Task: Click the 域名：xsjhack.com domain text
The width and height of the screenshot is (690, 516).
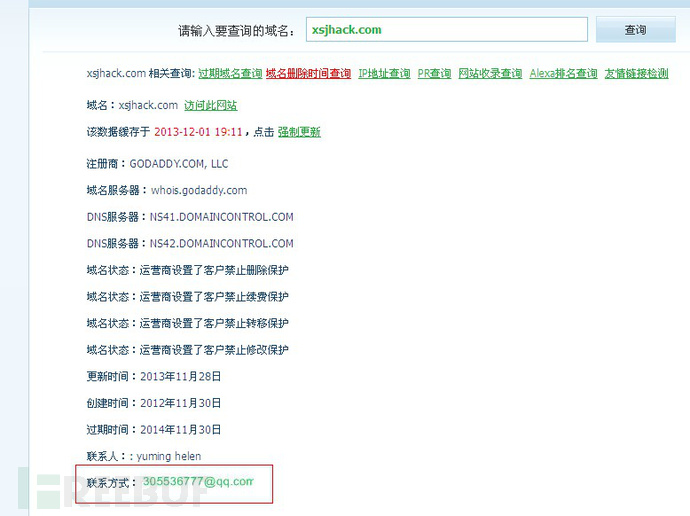Action: pyautogui.click(x=132, y=106)
